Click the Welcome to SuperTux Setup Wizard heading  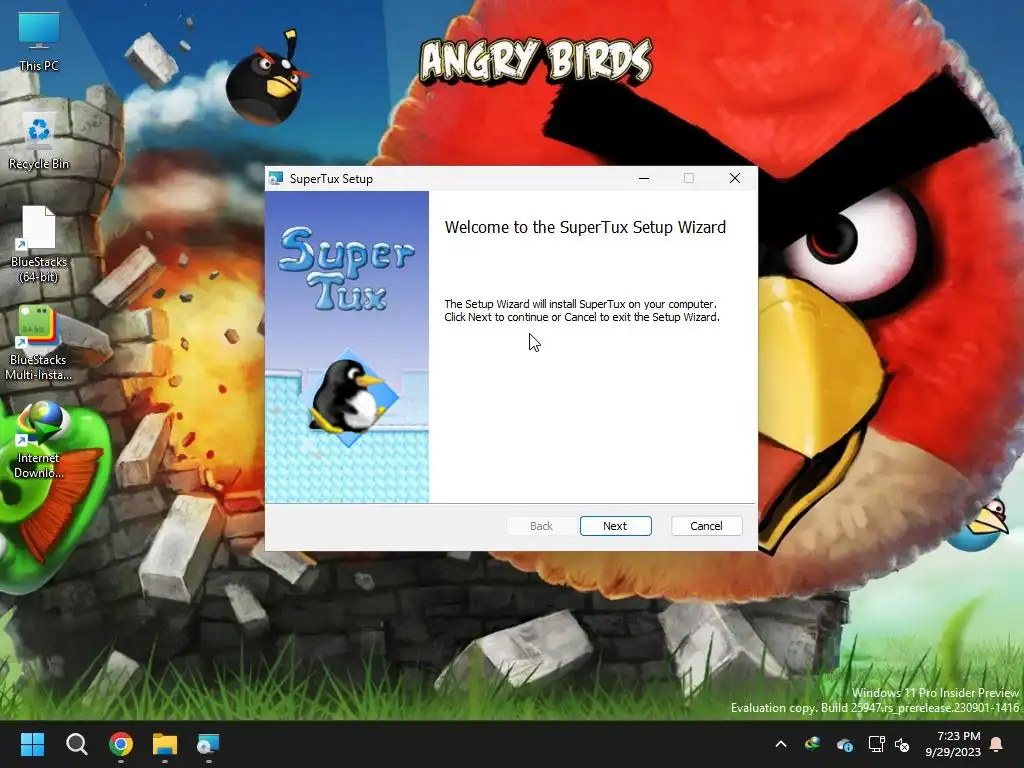(585, 227)
